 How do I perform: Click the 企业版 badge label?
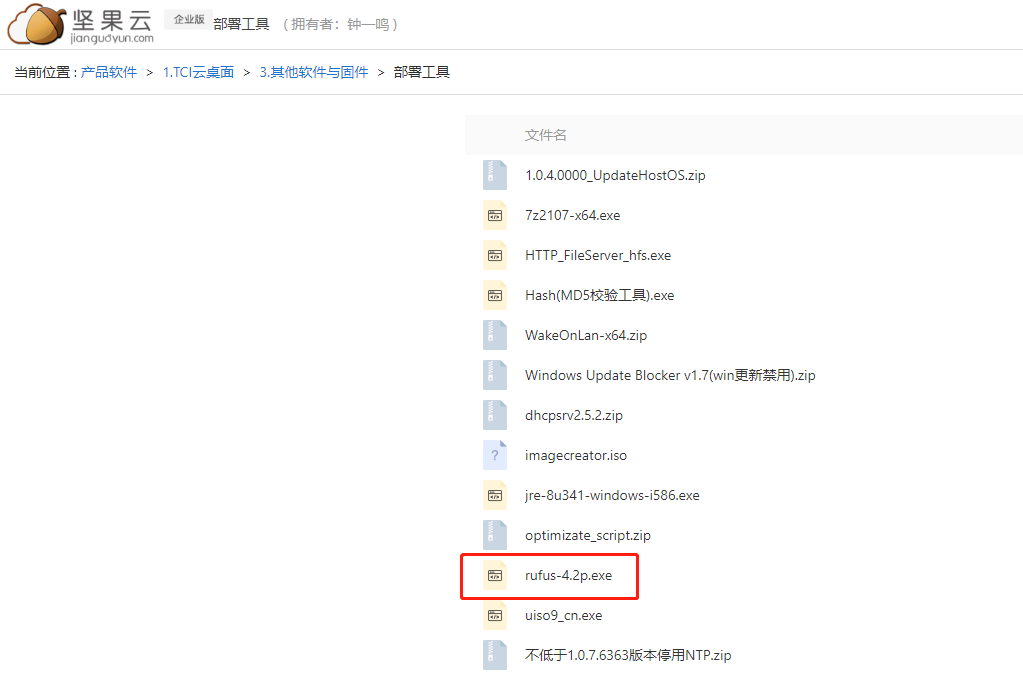[x=189, y=20]
